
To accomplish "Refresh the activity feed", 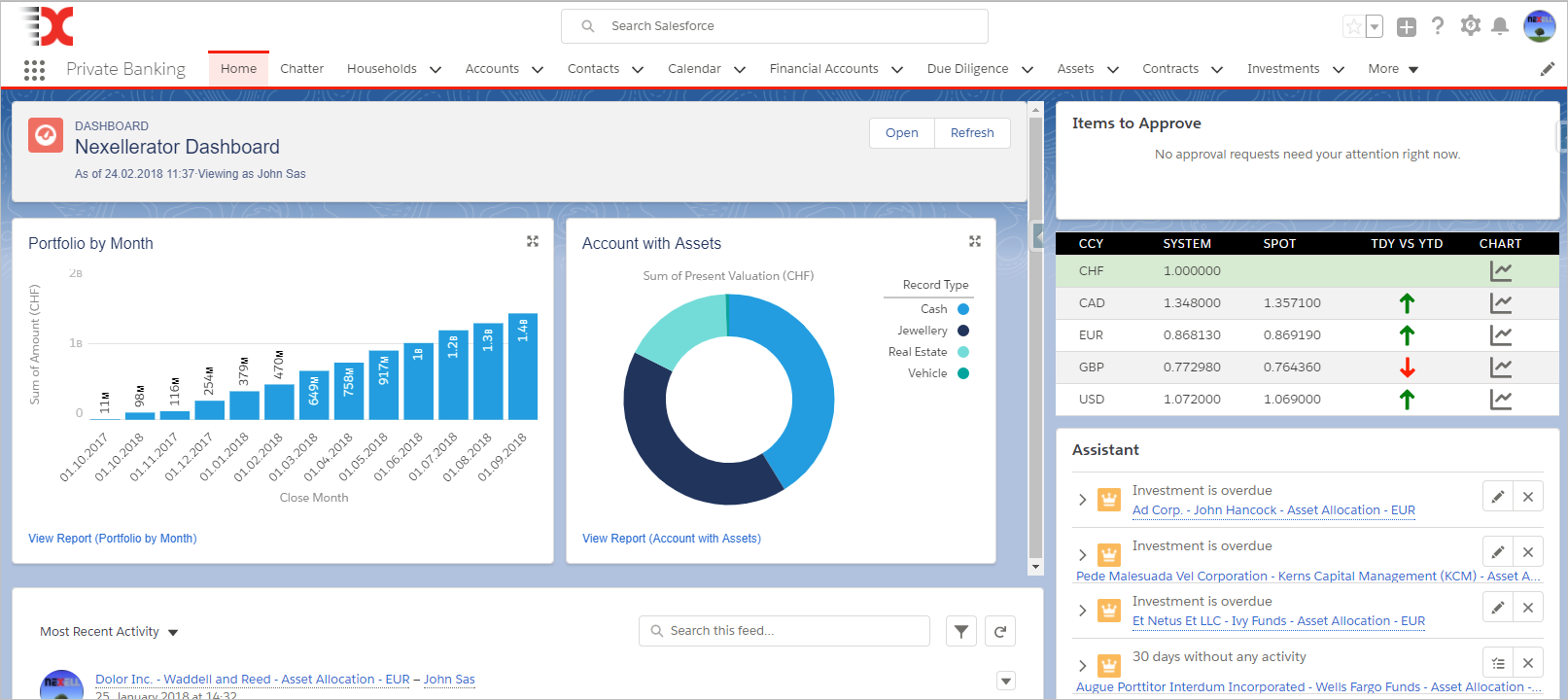I will point(1000,632).
